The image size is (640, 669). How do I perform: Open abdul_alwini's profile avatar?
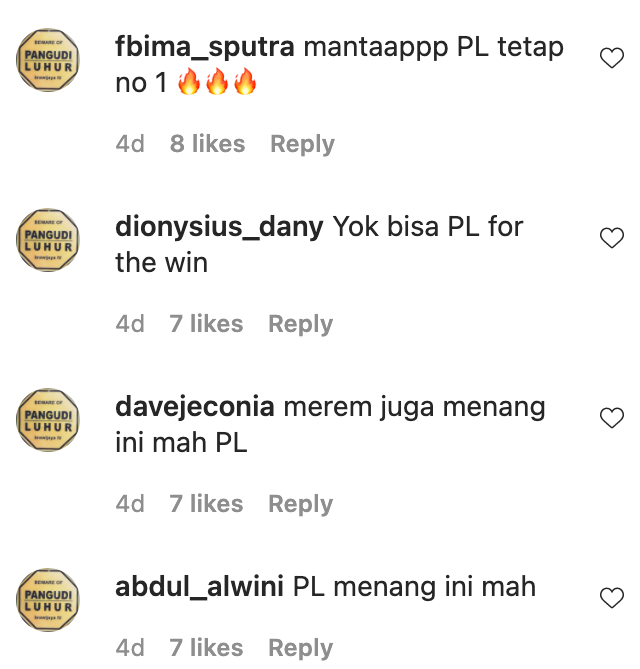click(x=48, y=600)
